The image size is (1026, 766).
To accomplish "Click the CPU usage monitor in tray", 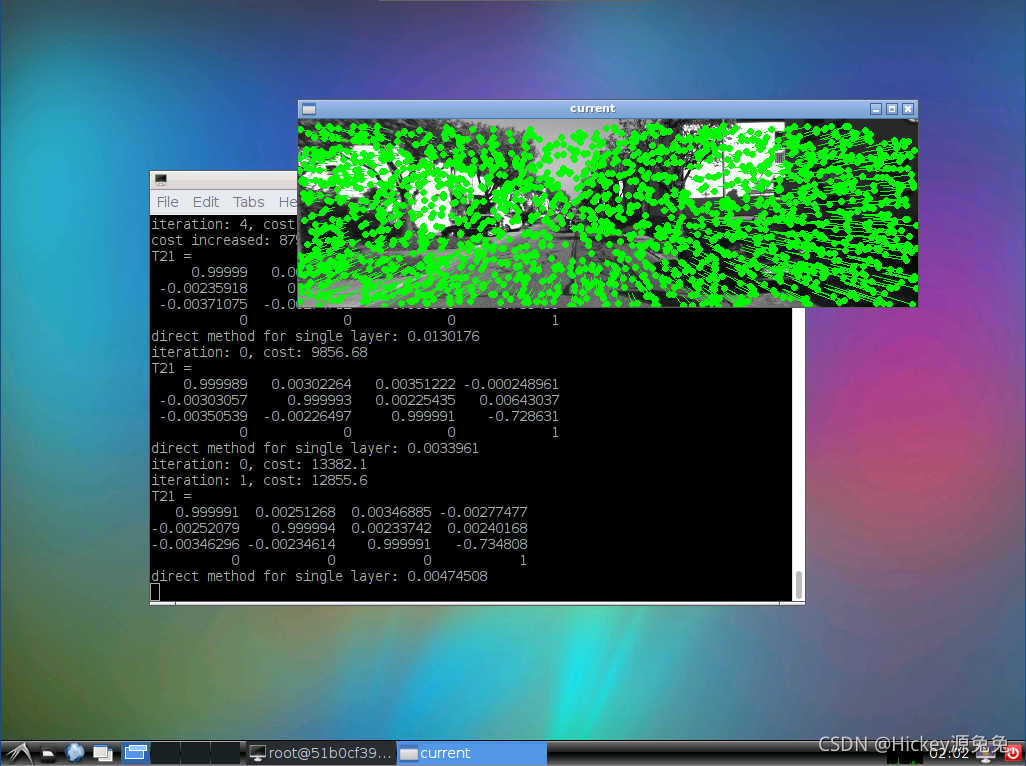I will [905, 754].
